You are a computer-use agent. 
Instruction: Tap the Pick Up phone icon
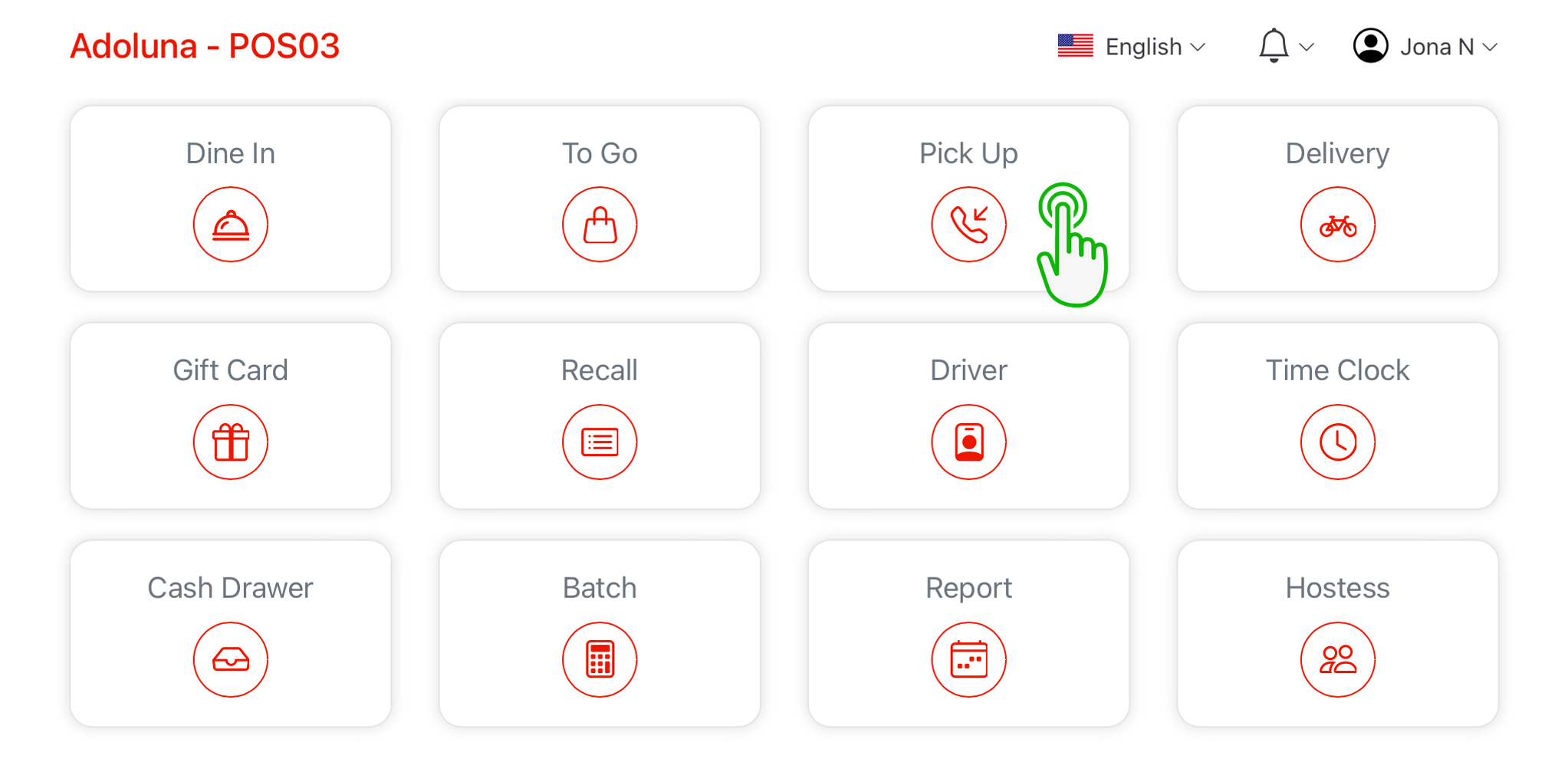tap(968, 225)
